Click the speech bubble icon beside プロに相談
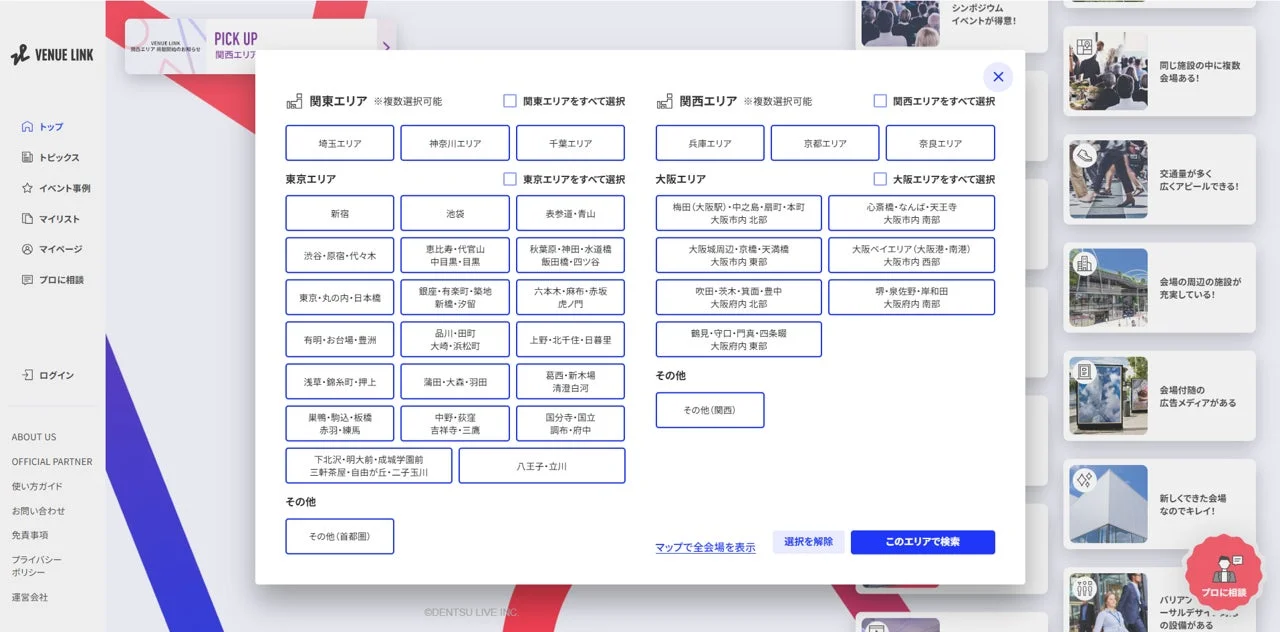This screenshot has height=632, width=1280. 27,280
